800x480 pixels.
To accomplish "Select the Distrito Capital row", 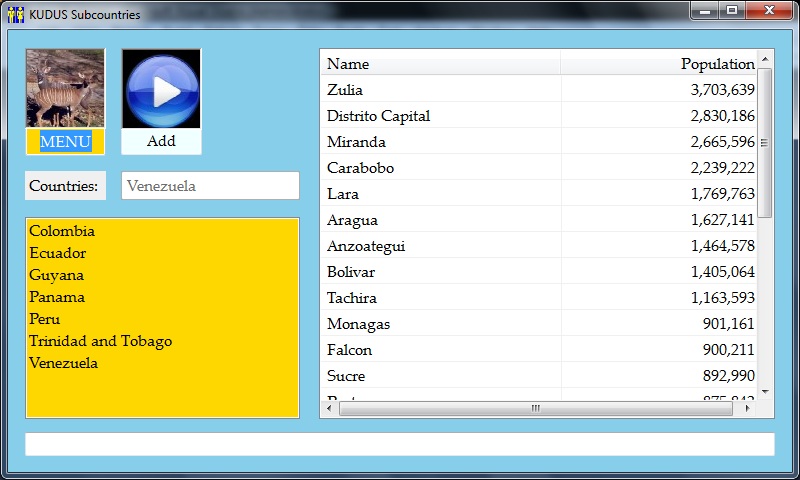I will point(539,116).
